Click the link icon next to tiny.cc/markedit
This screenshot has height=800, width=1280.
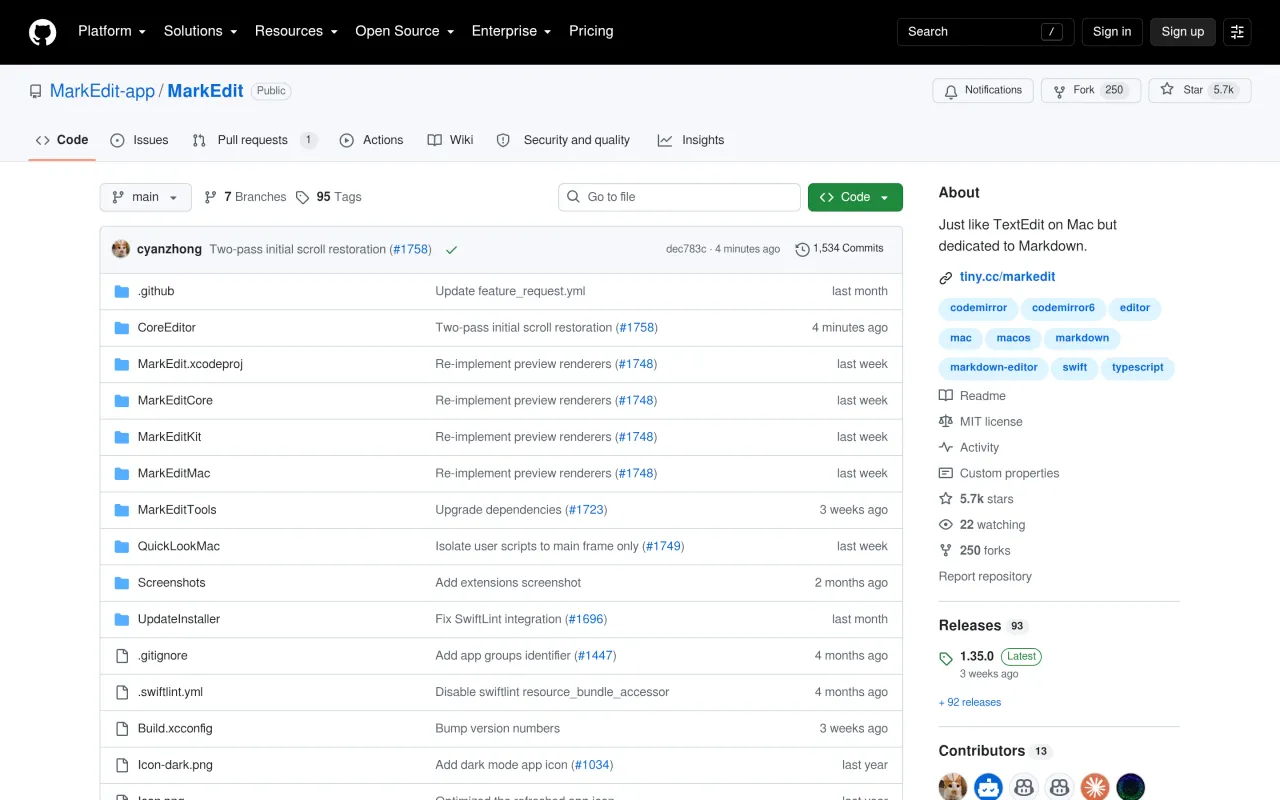tap(946, 278)
